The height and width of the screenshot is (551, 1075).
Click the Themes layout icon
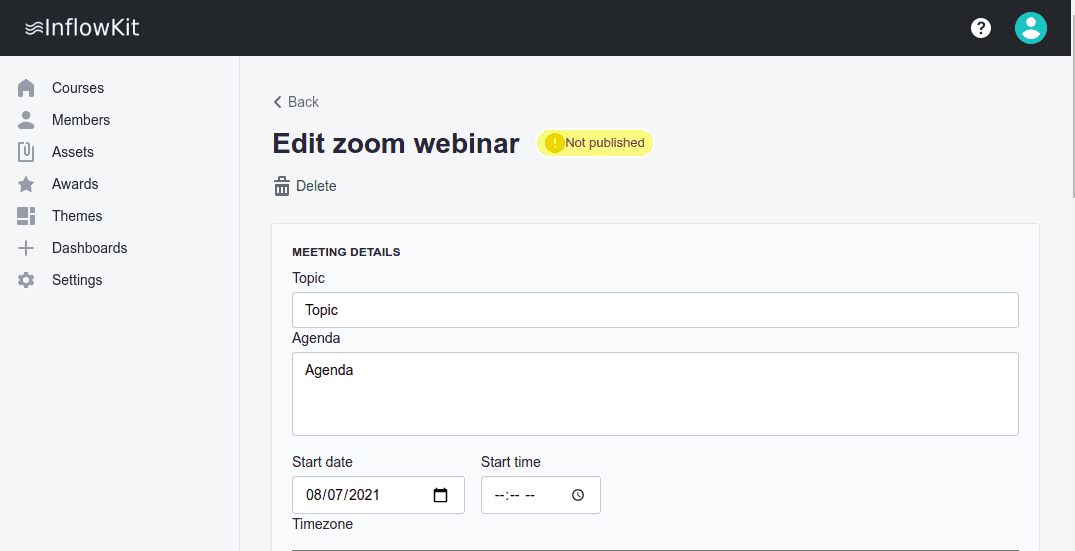[x=26, y=216]
